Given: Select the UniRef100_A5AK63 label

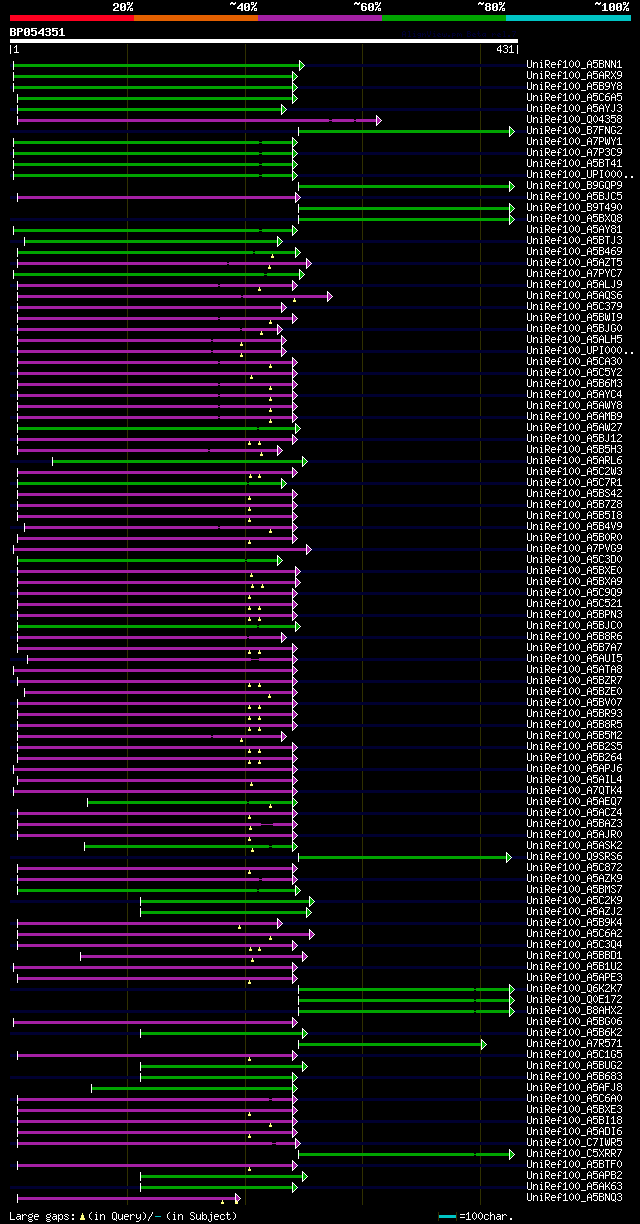Looking at the screenshot, I should click(x=574, y=1187).
